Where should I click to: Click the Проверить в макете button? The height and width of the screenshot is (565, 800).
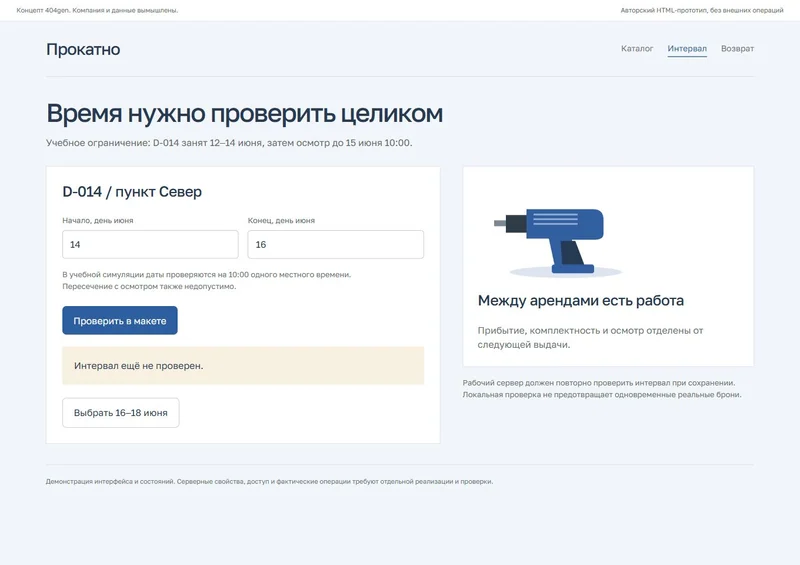[120, 321]
